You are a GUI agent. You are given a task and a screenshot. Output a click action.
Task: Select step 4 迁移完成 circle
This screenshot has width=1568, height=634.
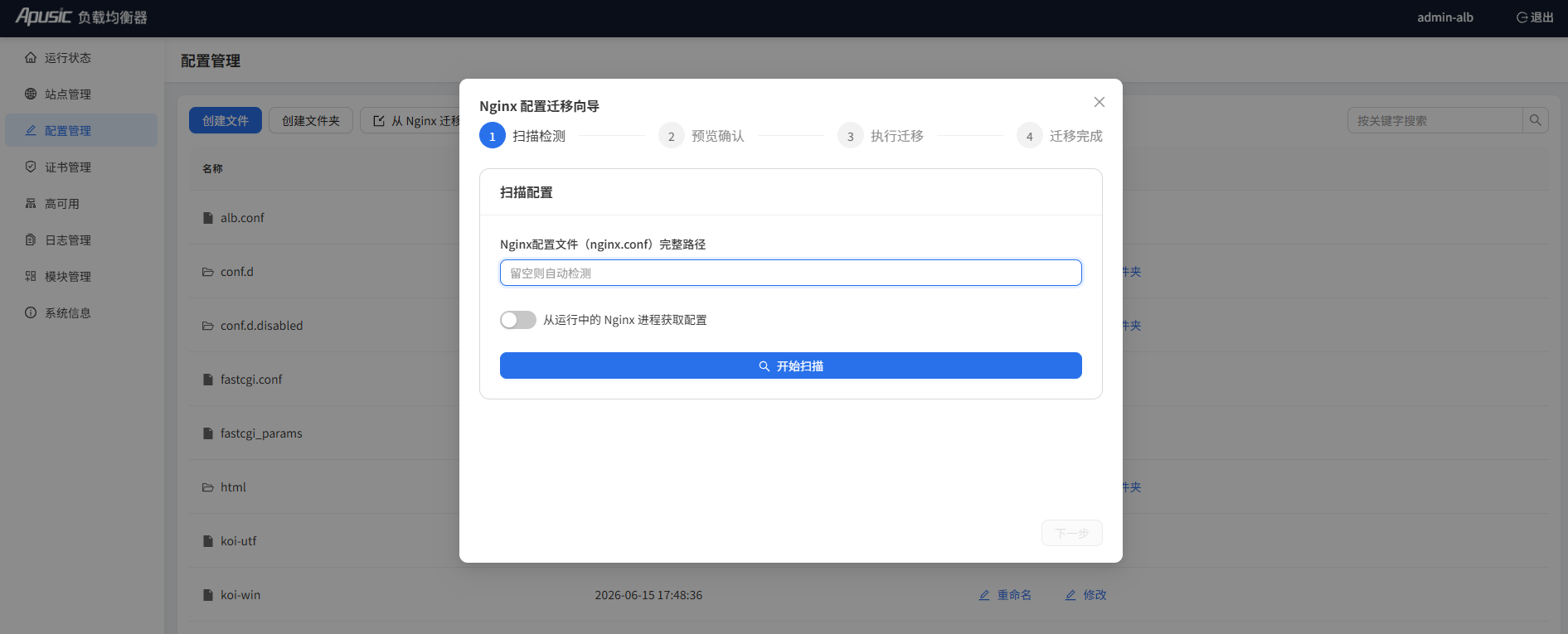click(1030, 136)
